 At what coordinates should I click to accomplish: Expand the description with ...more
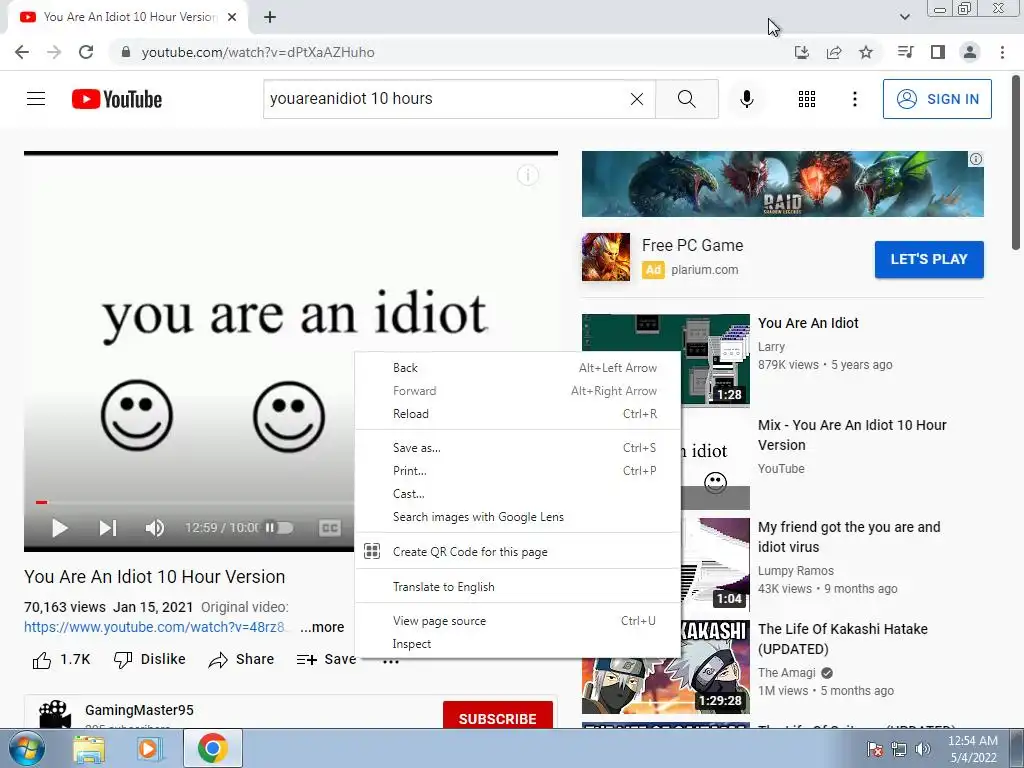click(x=322, y=627)
